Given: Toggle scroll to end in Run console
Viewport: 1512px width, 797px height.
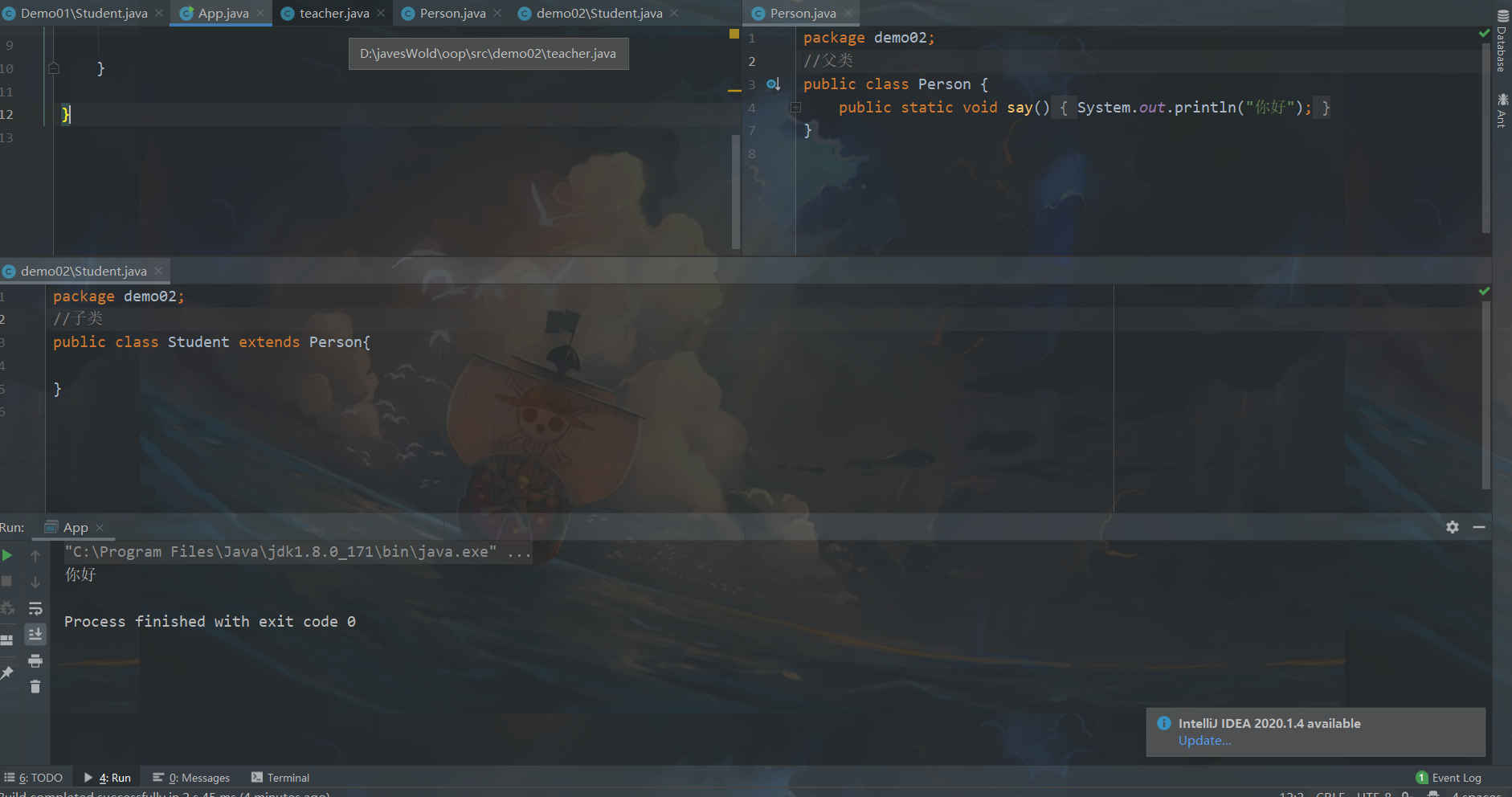Looking at the screenshot, I should (x=35, y=635).
